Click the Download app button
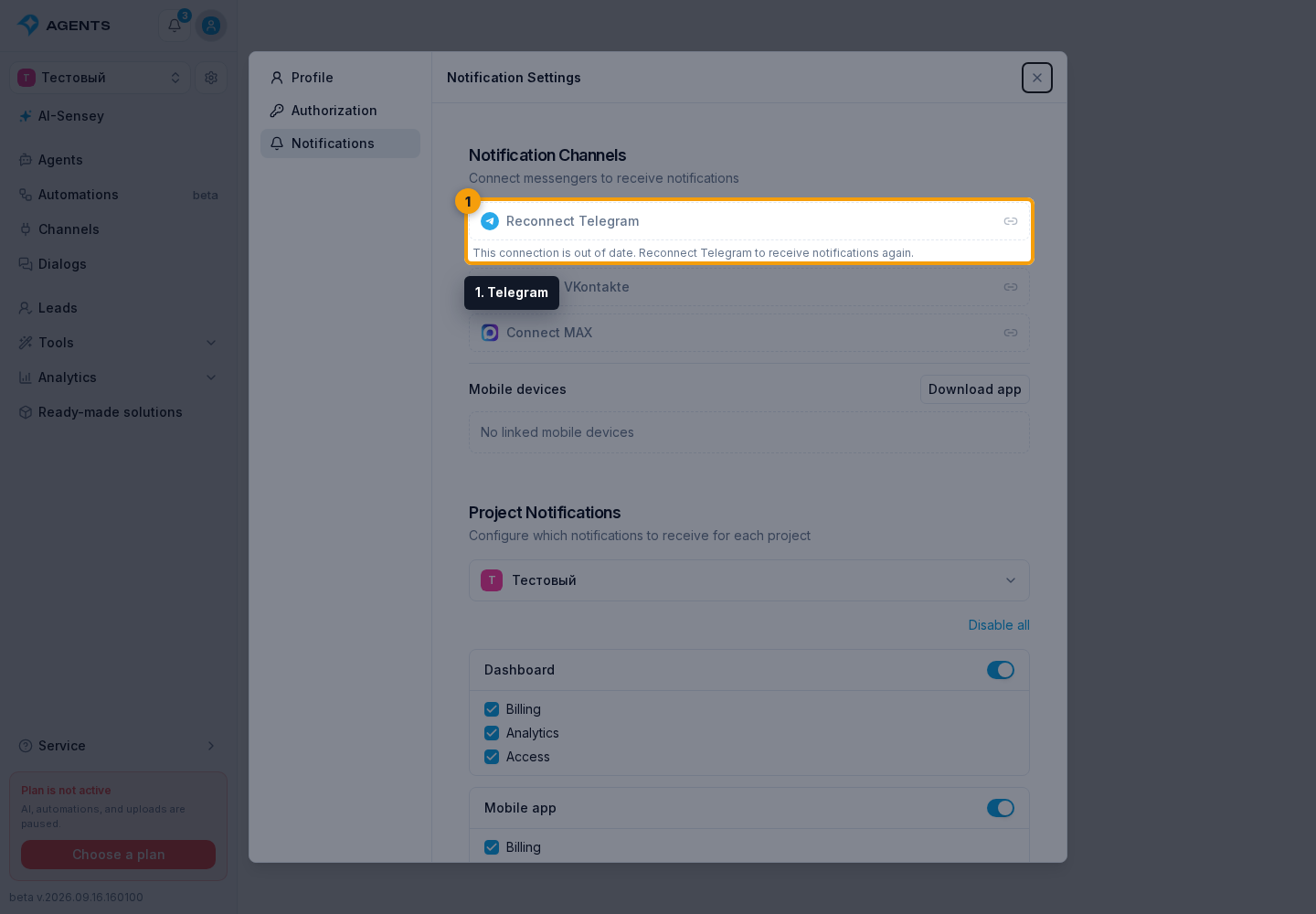Viewport: 1316px width, 914px height. [x=975, y=389]
